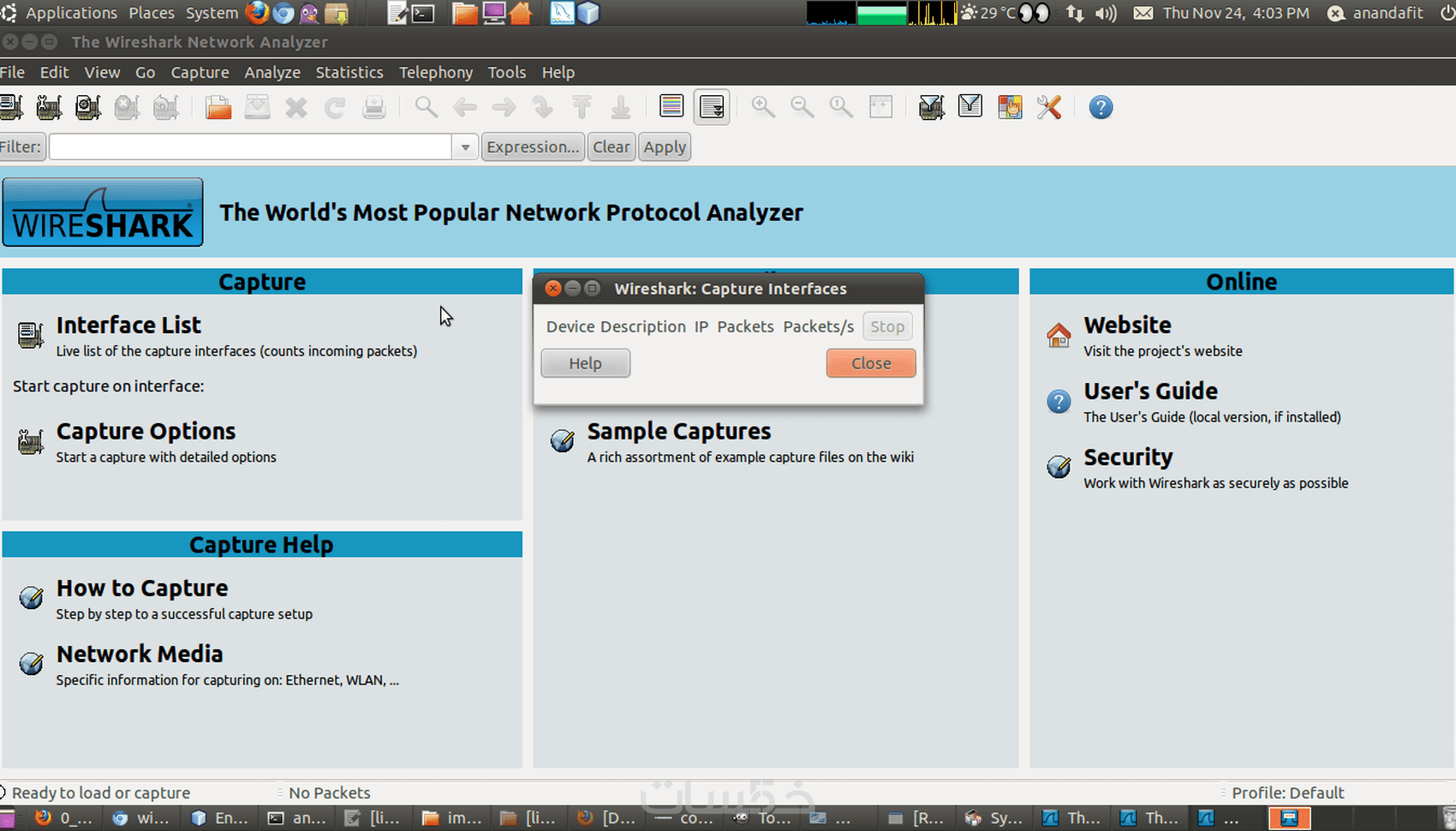Click the zoom out toolbar icon
Viewport: 1456px width, 831px height.
coord(803,107)
